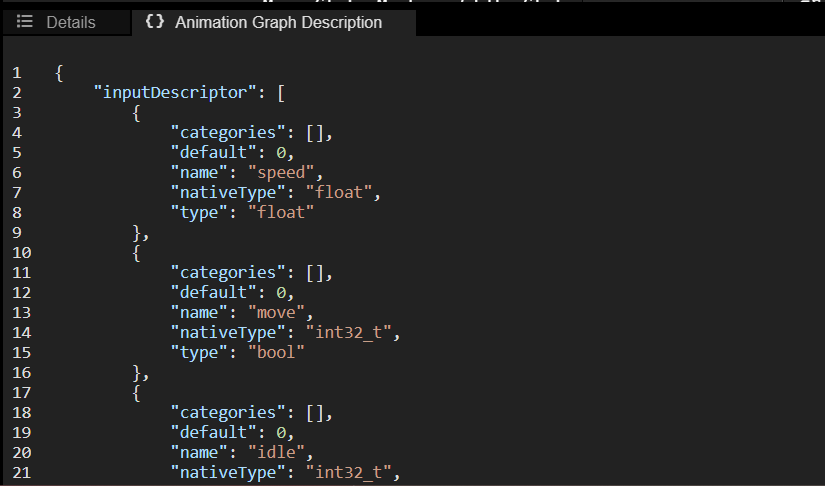Screen dimensions: 825x486
Task: Click the curly braces icon on Animation Graph Description tab
Action: point(155,22)
